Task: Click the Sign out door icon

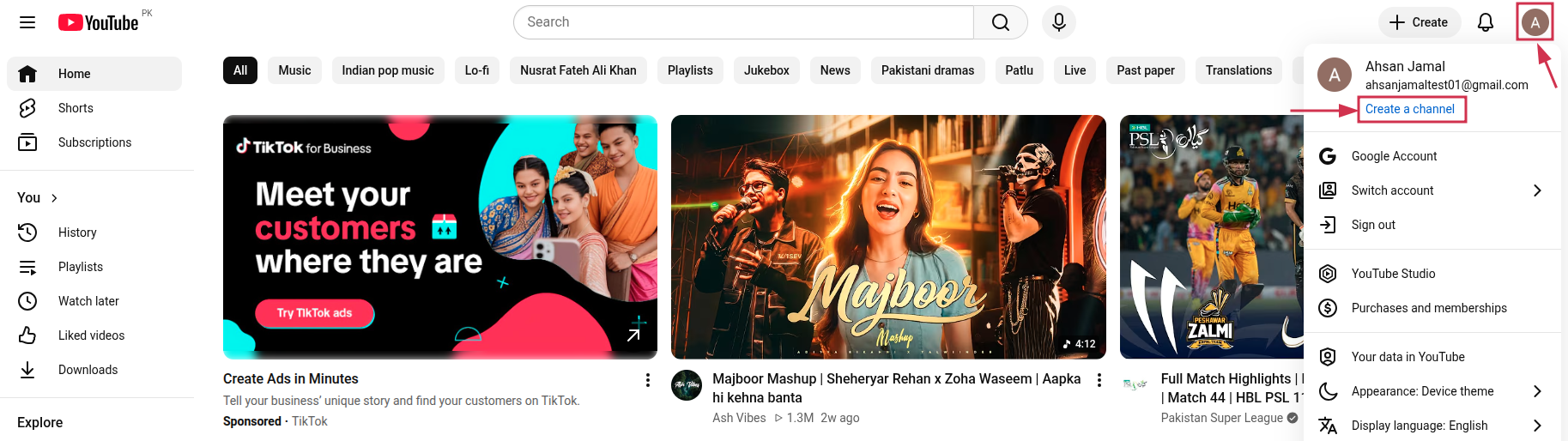Action: pyautogui.click(x=1328, y=225)
